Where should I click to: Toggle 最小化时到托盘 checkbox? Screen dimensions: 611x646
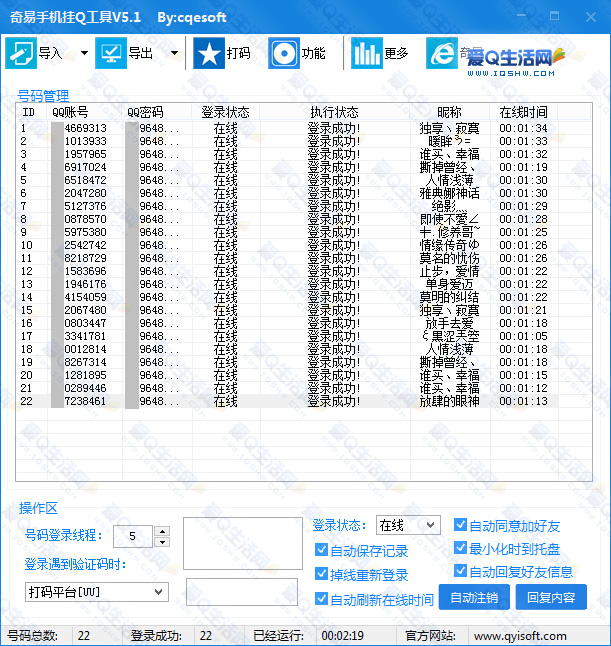(x=460, y=549)
